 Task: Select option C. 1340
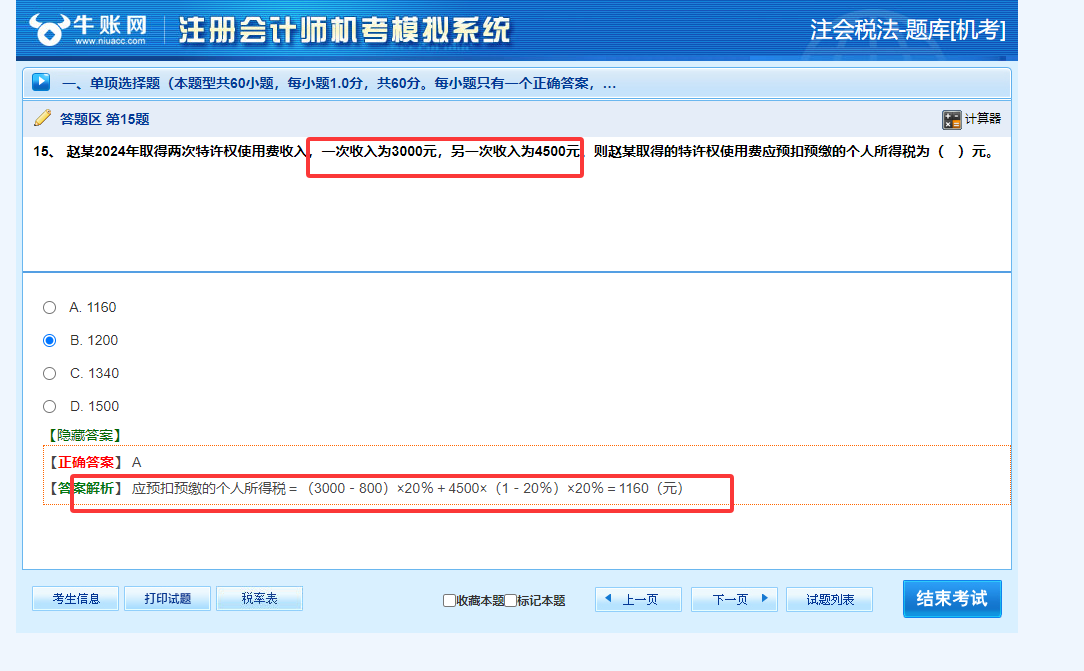click(x=49, y=374)
